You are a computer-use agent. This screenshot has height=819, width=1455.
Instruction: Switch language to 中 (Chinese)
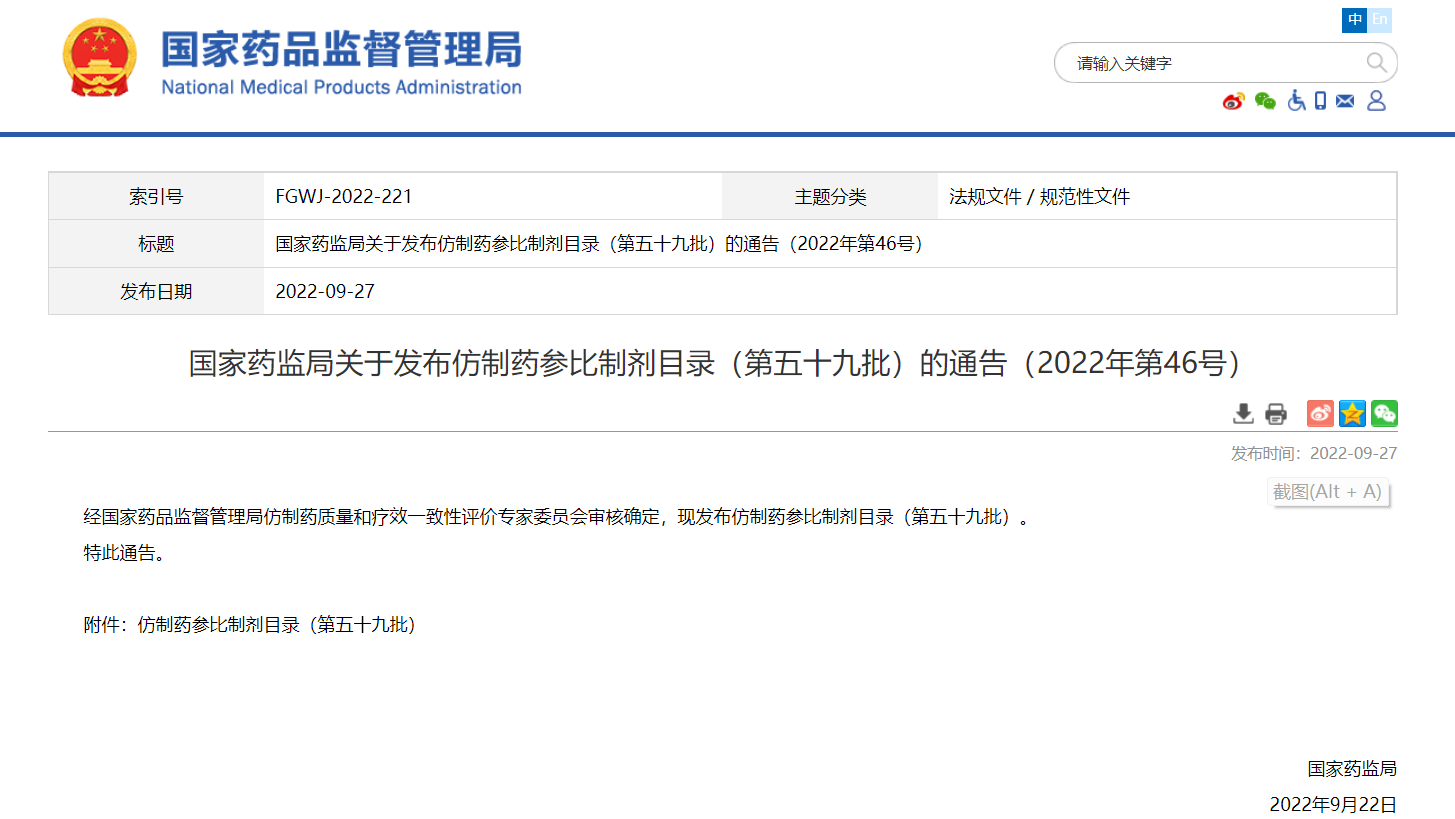pyautogui.click(x=1355, y=19)
